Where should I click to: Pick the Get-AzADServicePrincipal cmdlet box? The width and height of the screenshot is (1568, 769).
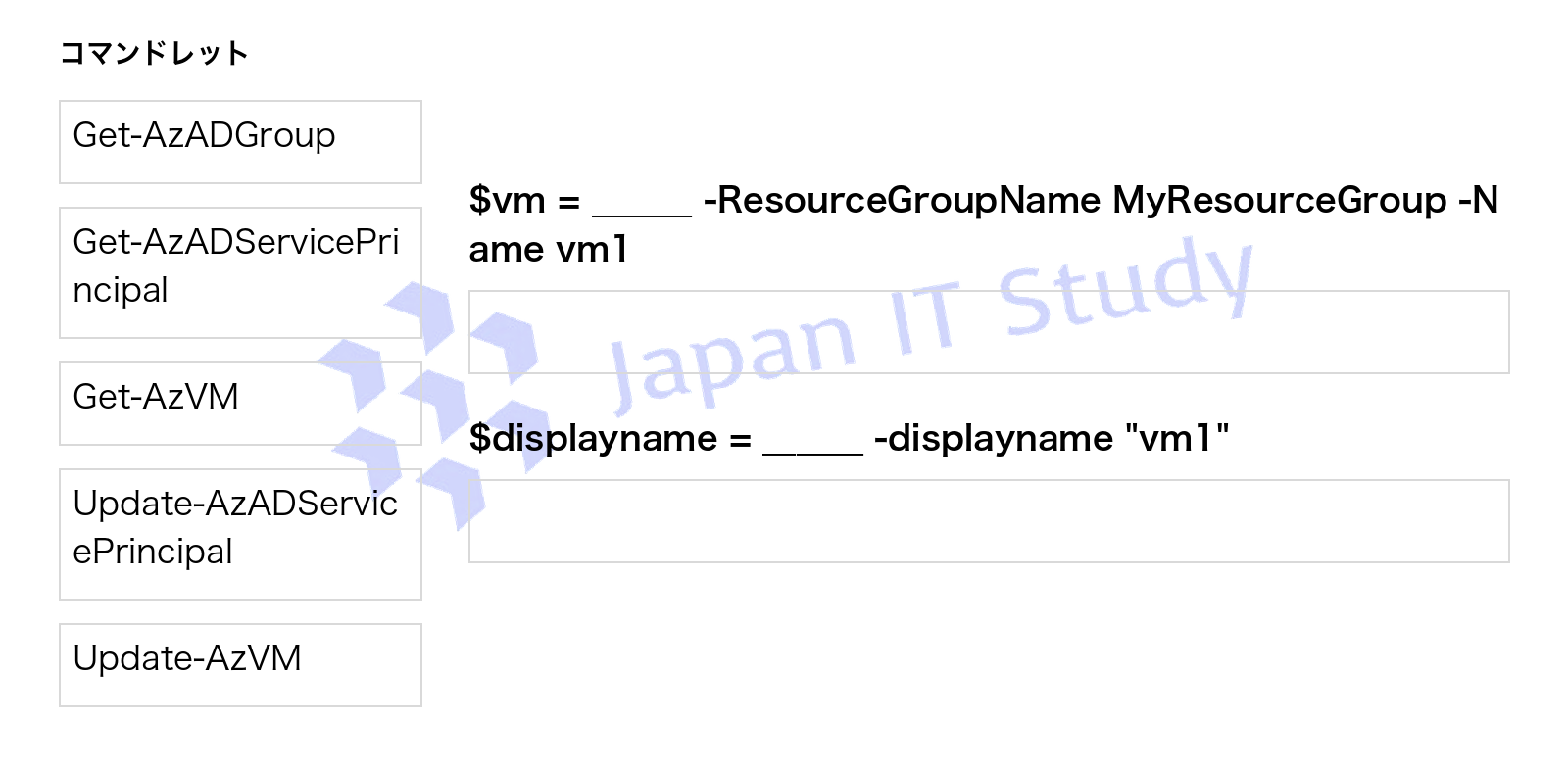pos(240,272)
